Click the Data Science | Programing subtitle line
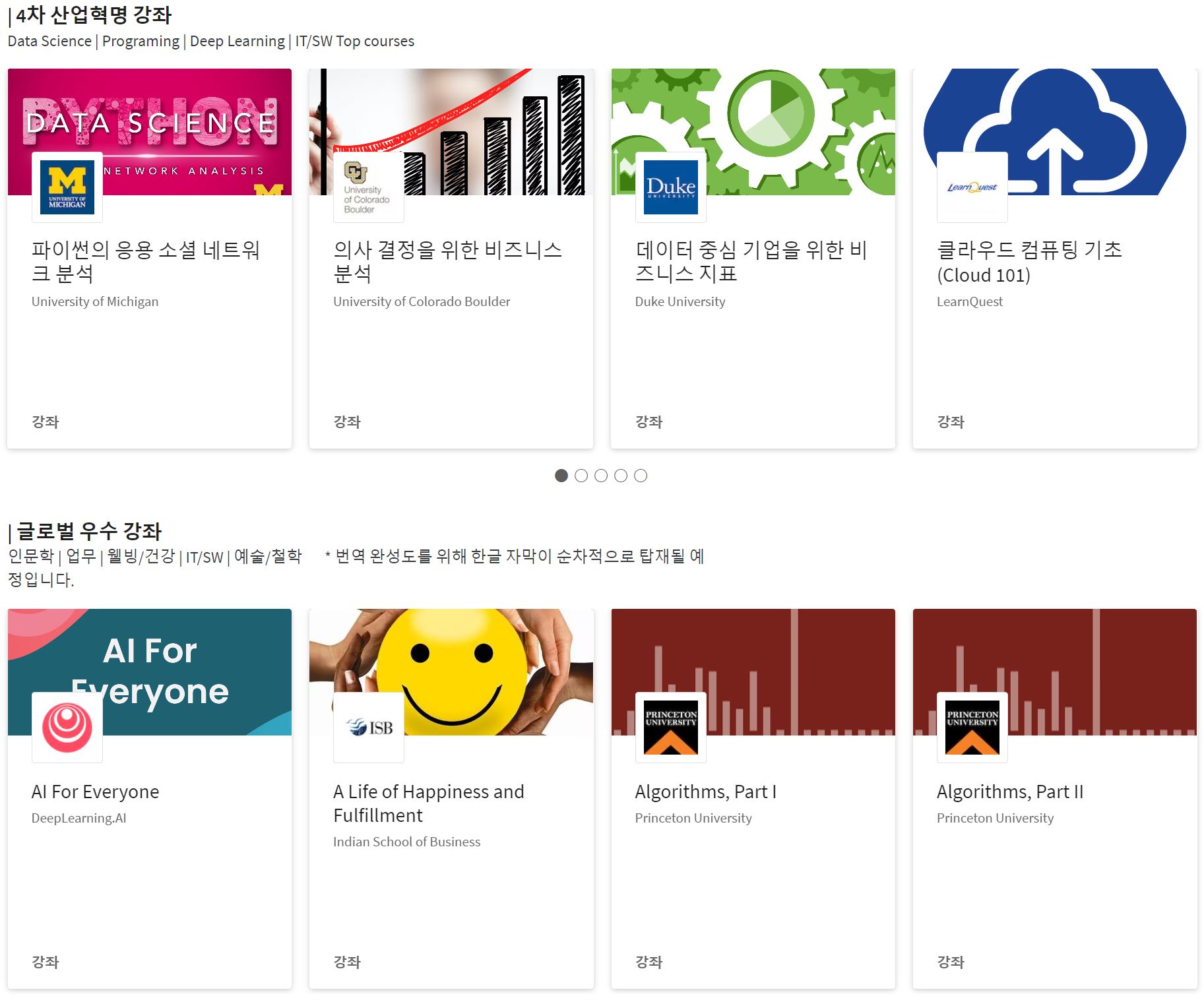This screenshot has width=1204, height=1000. 211,41
